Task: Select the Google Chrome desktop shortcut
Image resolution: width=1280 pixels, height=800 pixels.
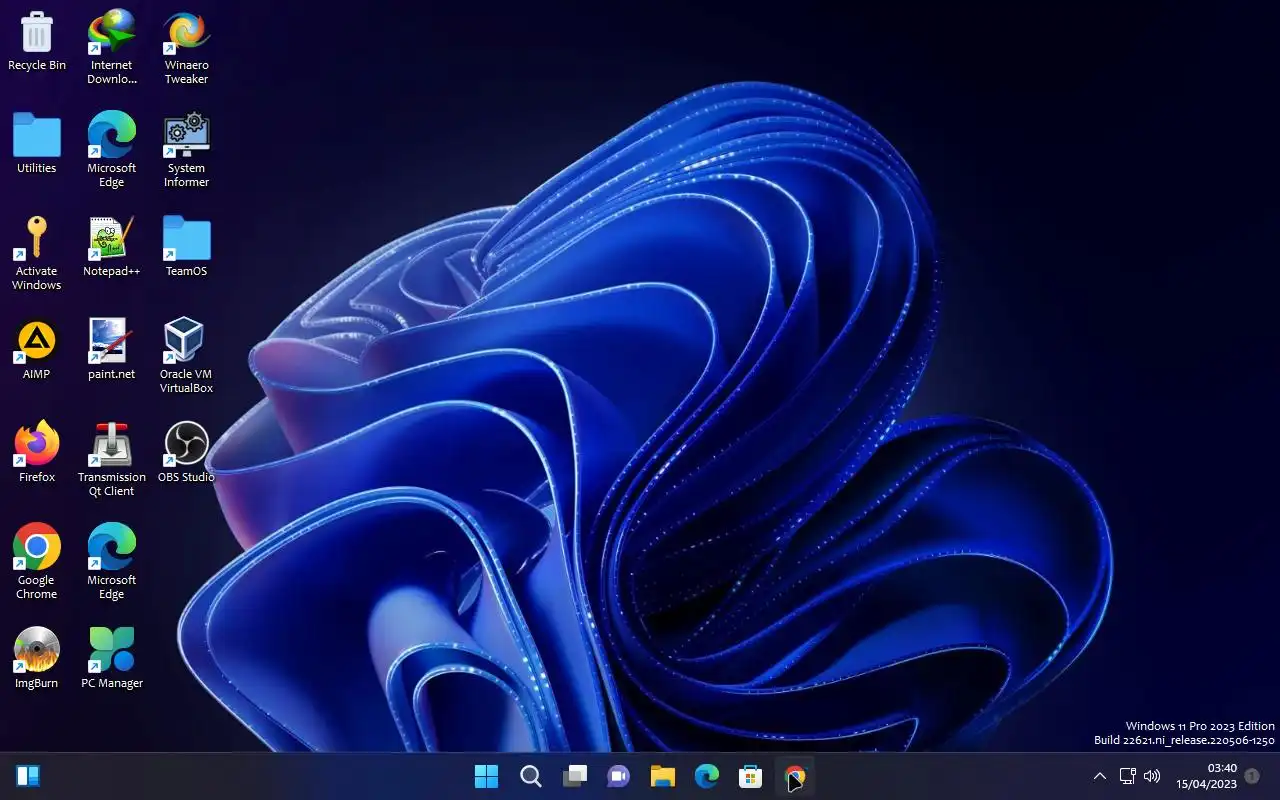Action: coord(37,562)
